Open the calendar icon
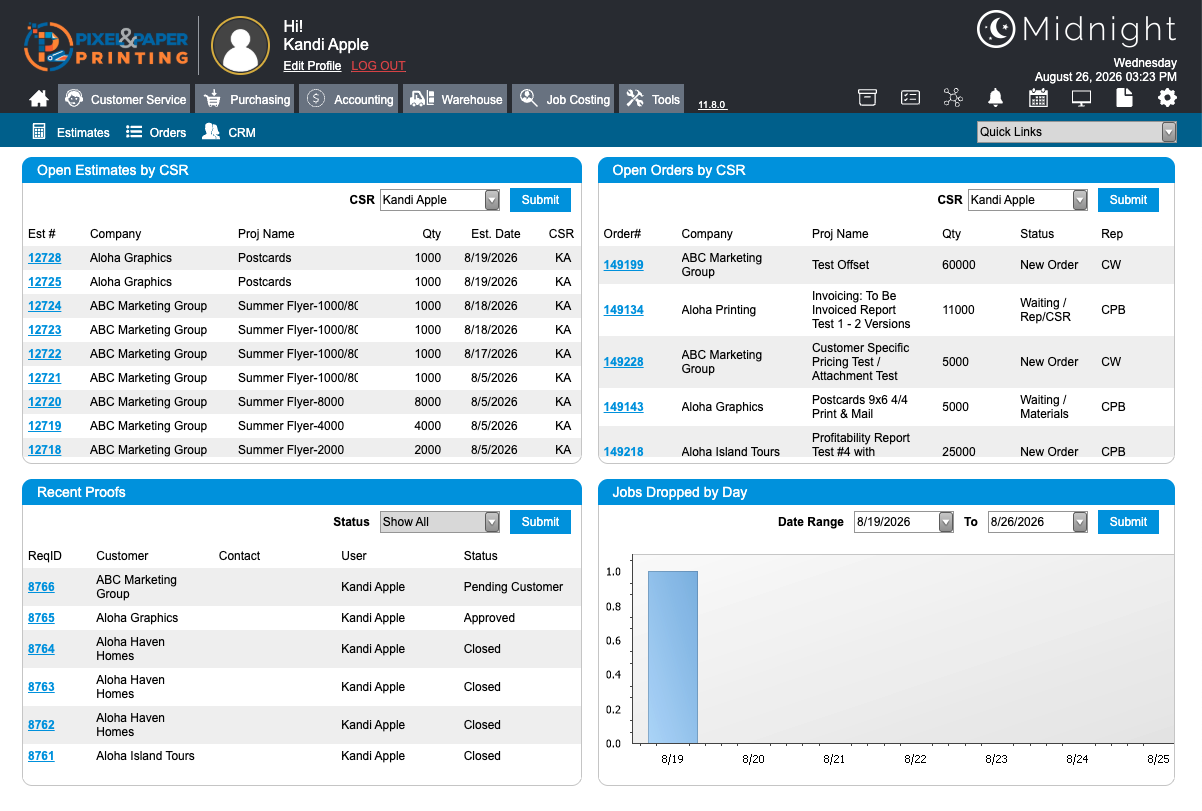1202x811 pixels. (1038, 97)
